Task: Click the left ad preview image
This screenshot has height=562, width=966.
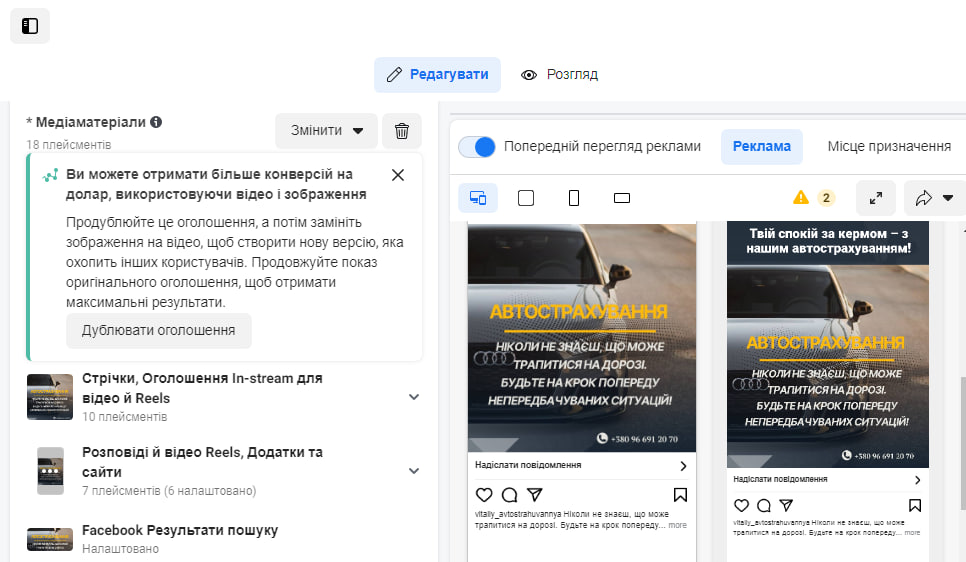Action: 582,338
